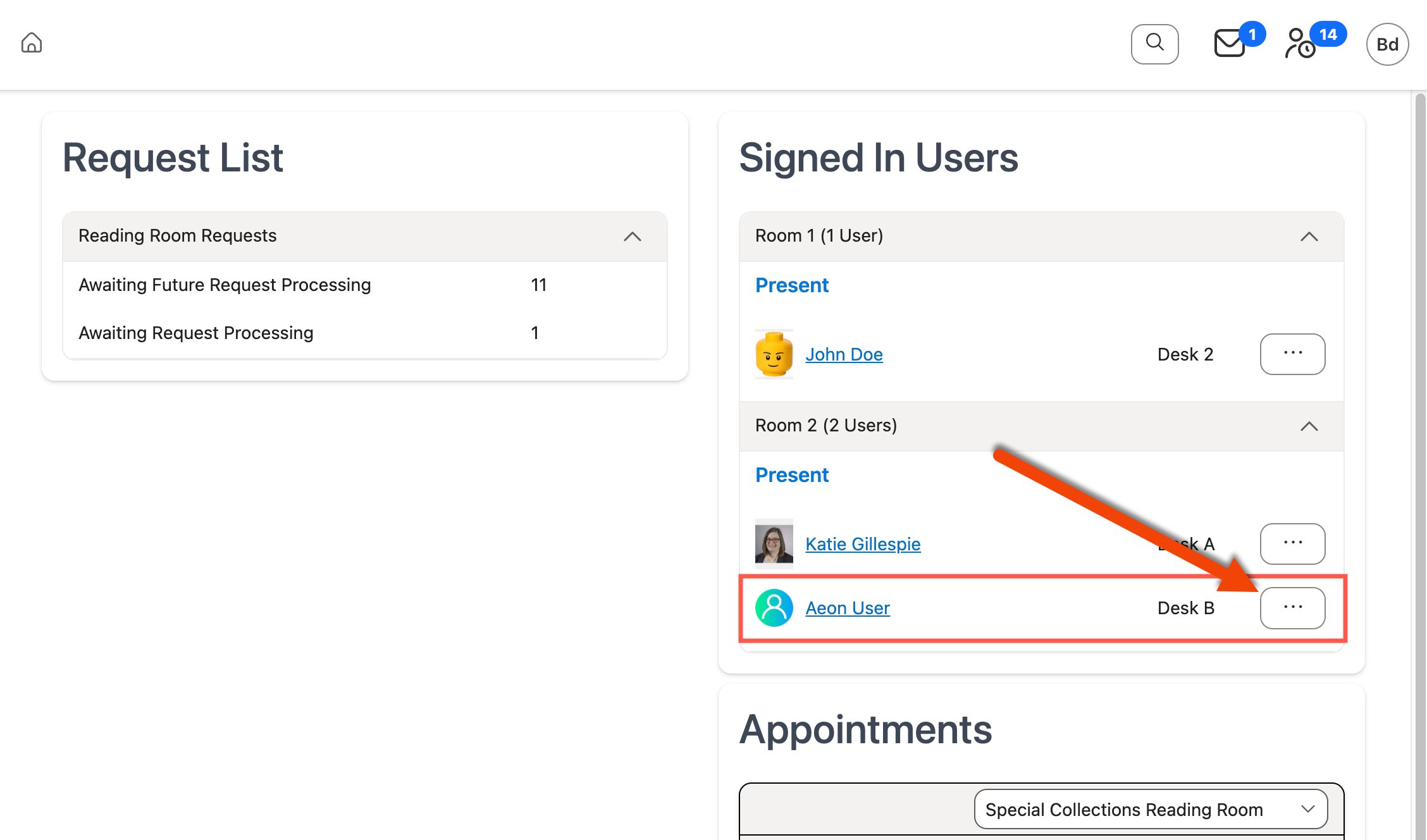Viewport: 1427px width, 840px height.
Task: Go to the home page icon
Action: point(32,43)
